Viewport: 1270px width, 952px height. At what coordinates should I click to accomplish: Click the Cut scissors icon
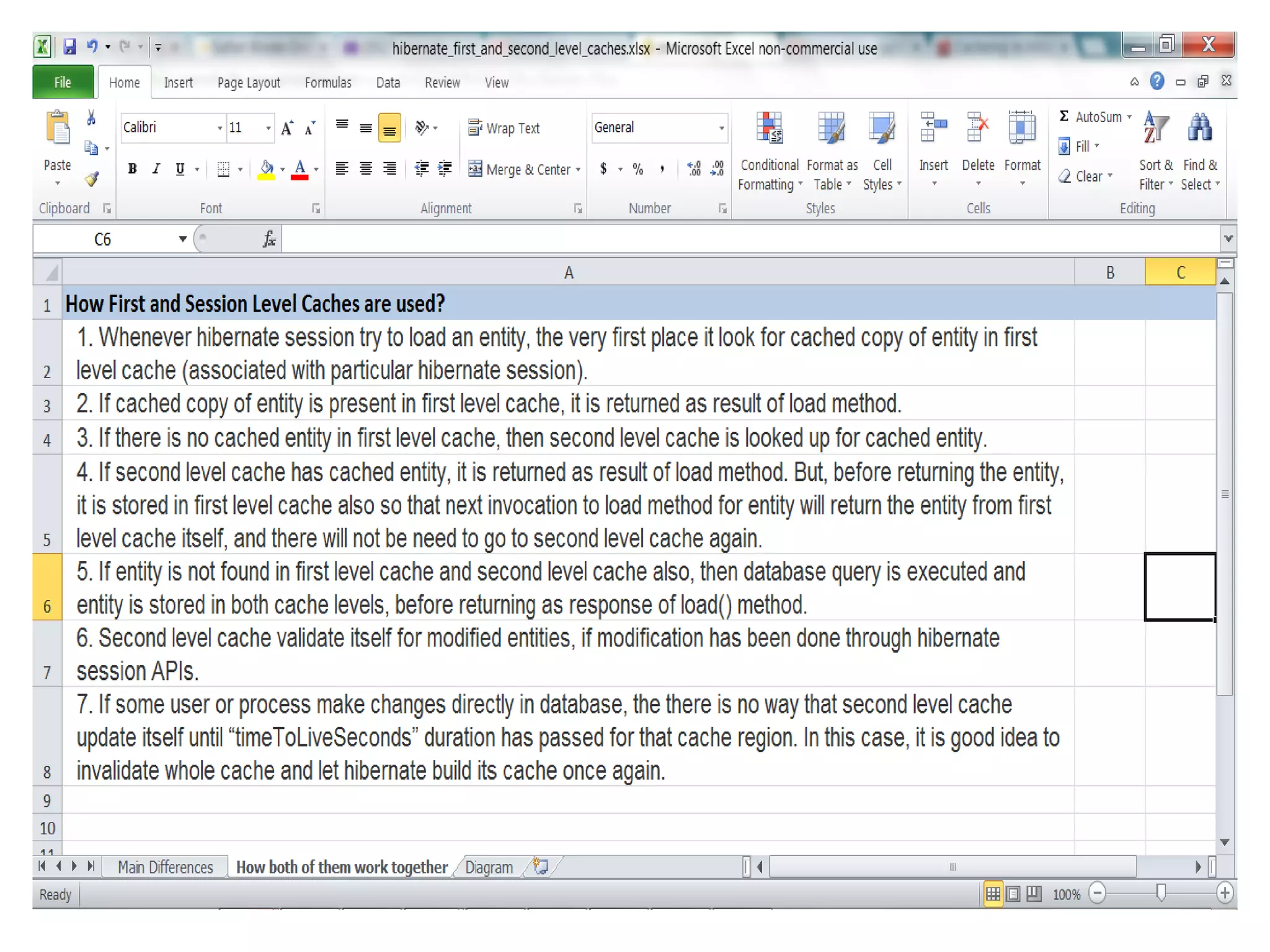91,118
